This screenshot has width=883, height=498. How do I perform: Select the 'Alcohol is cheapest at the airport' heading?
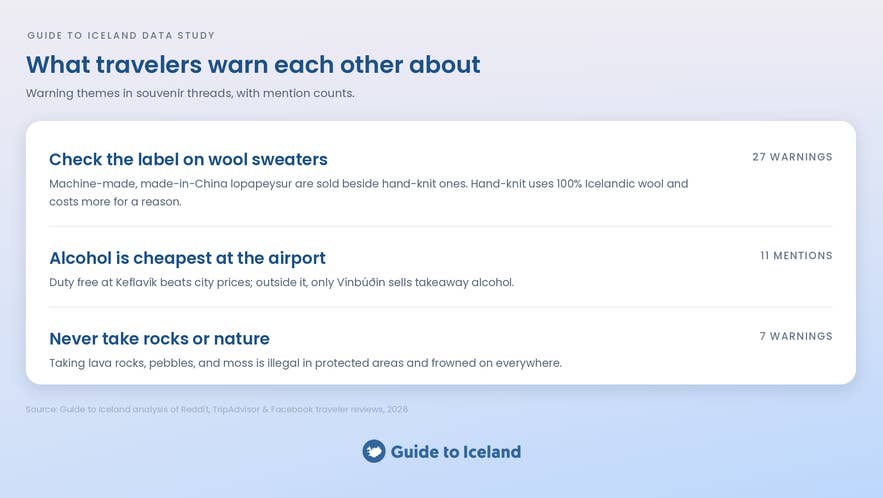pyautogui.click(x=187, y=258)
